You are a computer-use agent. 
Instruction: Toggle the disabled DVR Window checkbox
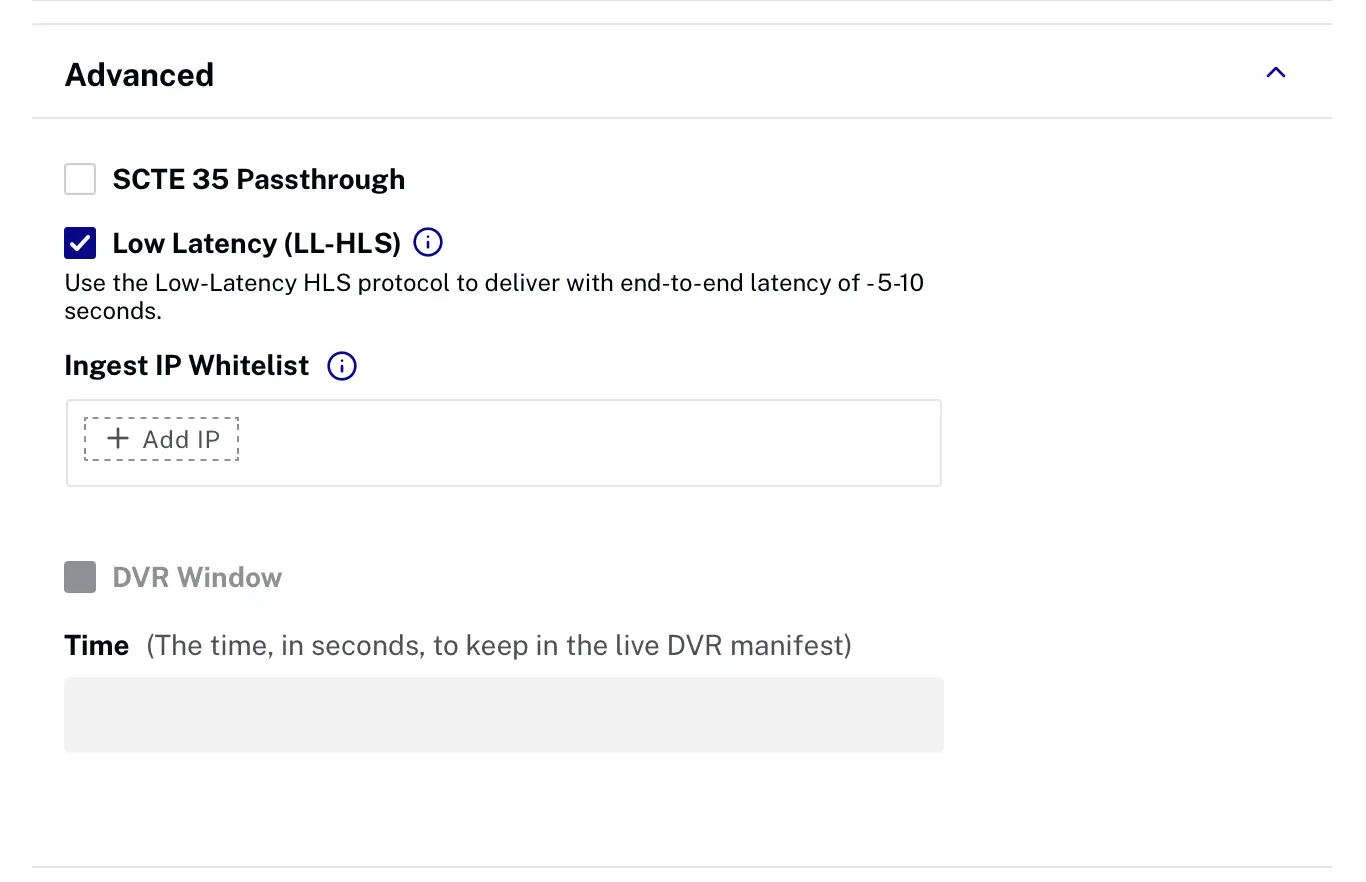tap(80, 577)
